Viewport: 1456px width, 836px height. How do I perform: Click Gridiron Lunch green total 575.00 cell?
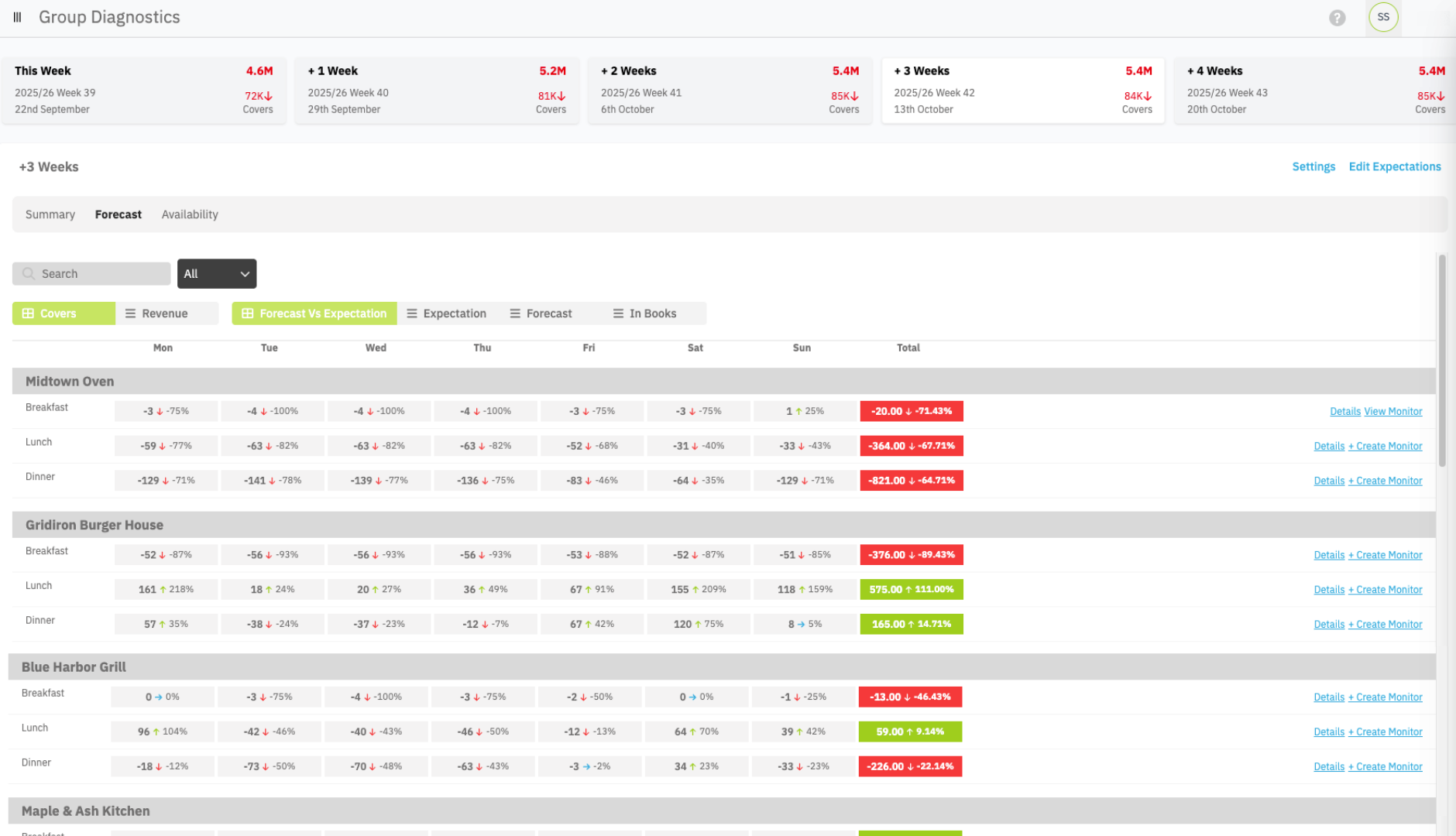(x=911, y=590)
